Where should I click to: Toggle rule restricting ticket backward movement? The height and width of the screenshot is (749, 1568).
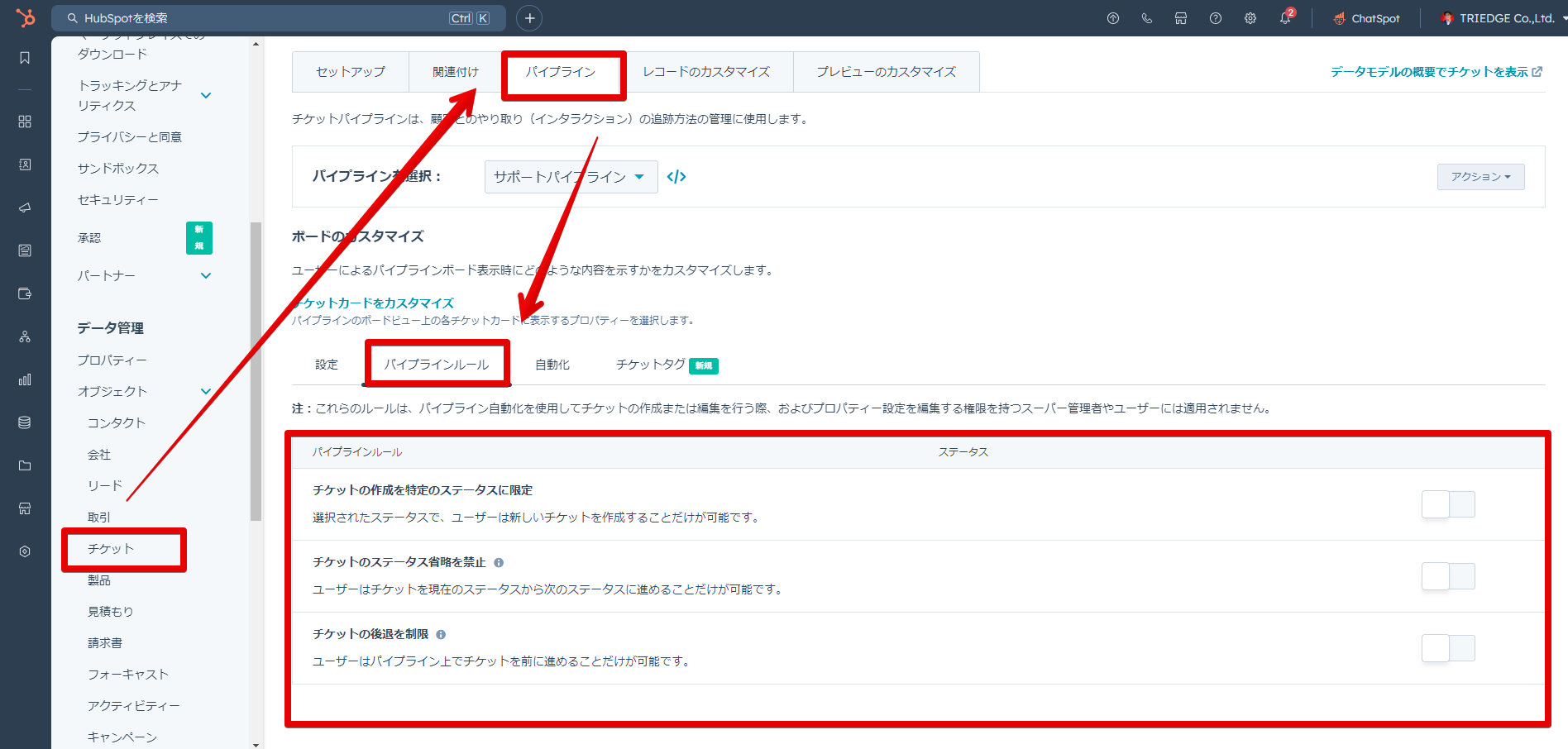click(1448, 648)
